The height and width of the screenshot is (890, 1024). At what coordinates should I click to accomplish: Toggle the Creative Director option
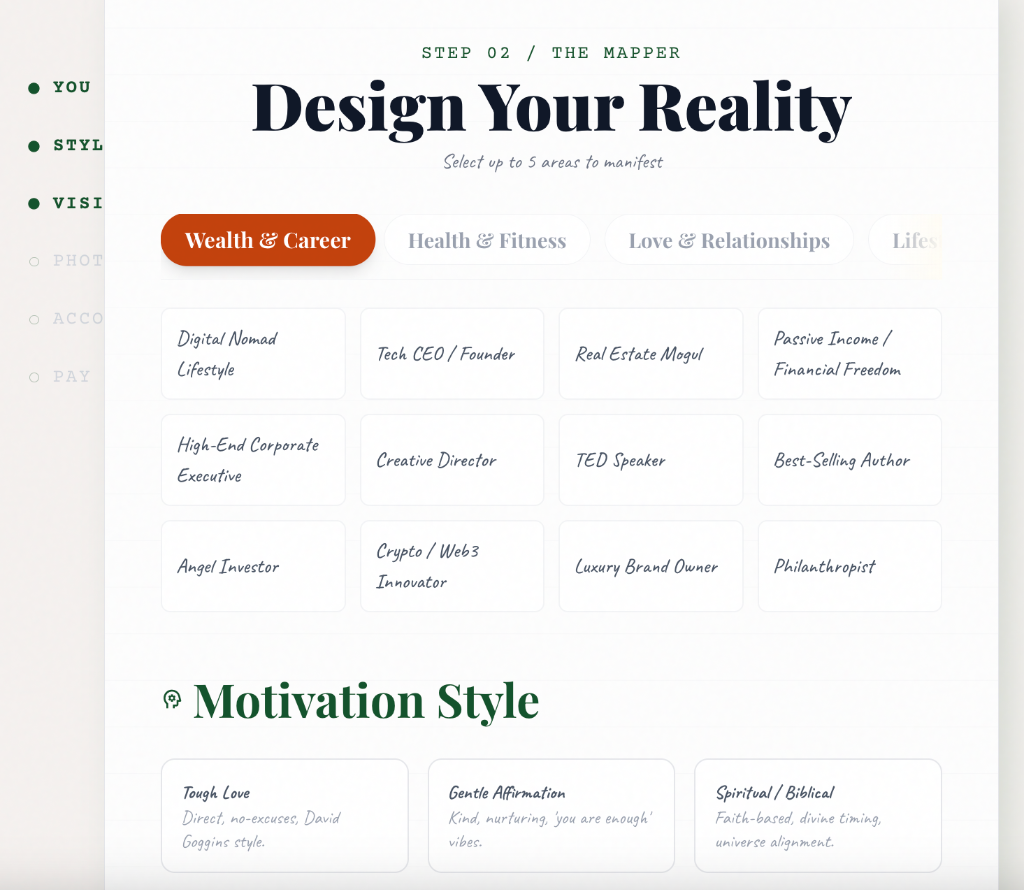point(452,460)
